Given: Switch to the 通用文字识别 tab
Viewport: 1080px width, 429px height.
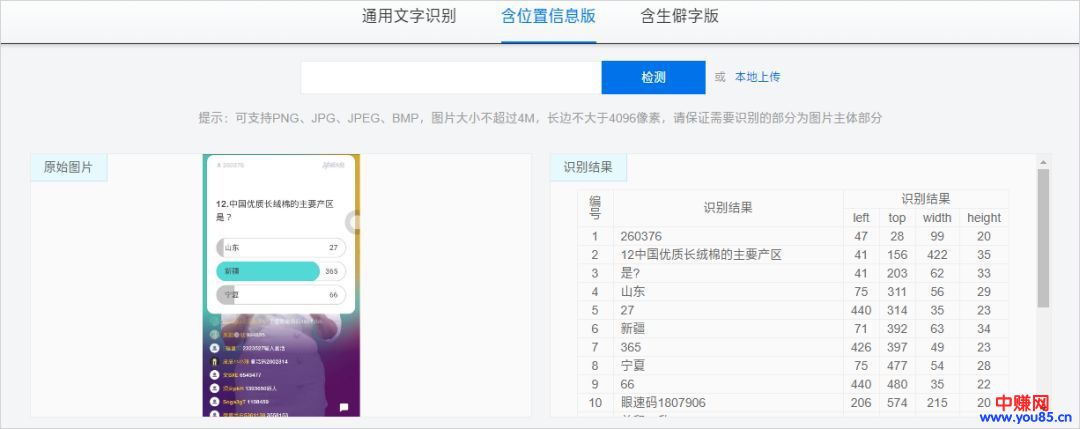Looking at the screenshot, I should point(408,17).
